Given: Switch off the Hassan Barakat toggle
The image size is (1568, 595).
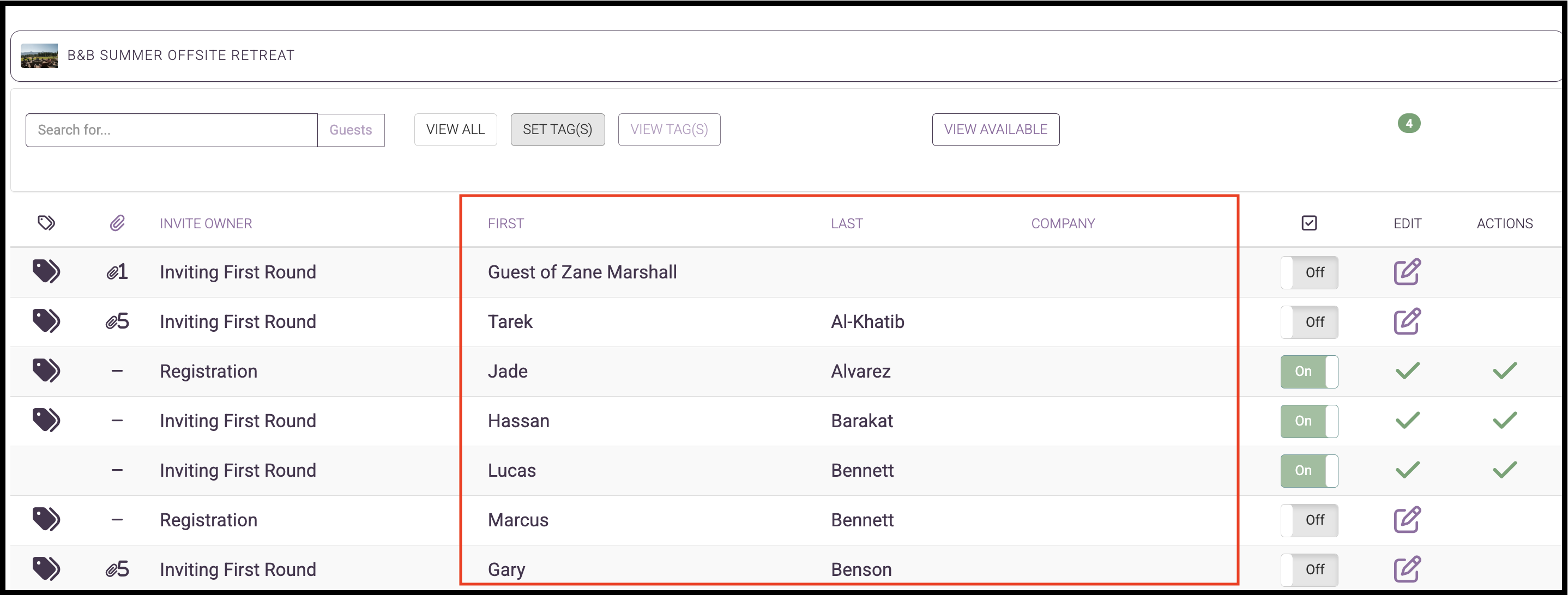Looking at the screenshot, I should pos(1308,421).
